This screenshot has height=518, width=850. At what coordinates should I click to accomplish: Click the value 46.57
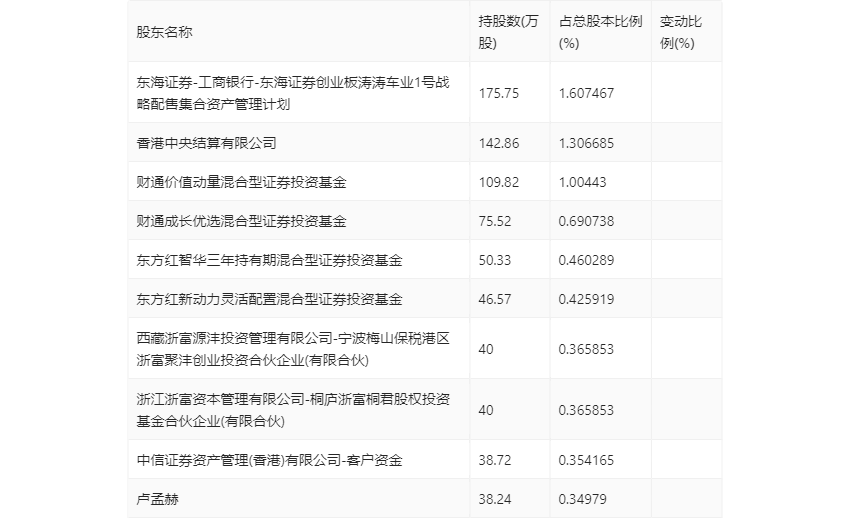coord(494,299)
